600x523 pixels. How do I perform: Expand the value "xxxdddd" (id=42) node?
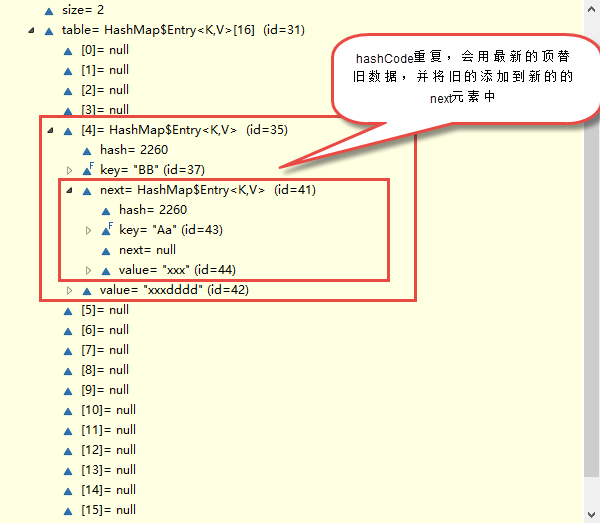(x=69, y=290)
